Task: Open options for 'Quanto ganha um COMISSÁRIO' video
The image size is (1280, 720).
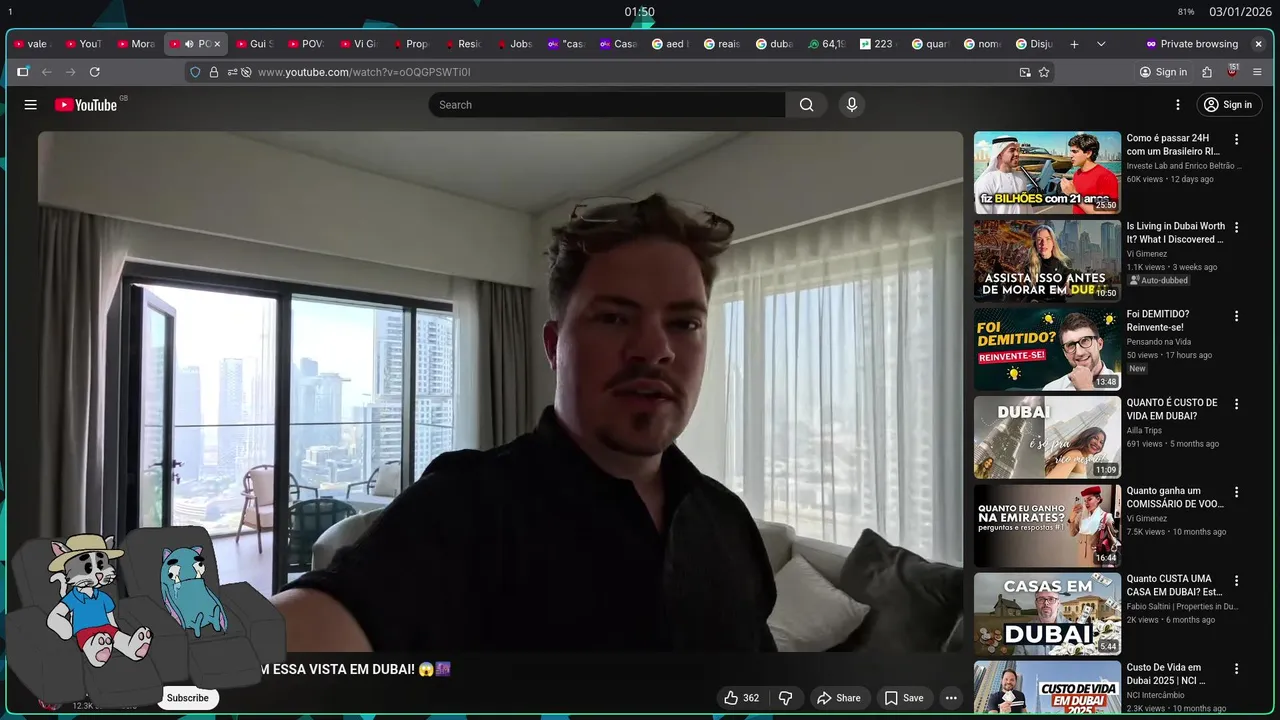Action: click(1236, 493)
